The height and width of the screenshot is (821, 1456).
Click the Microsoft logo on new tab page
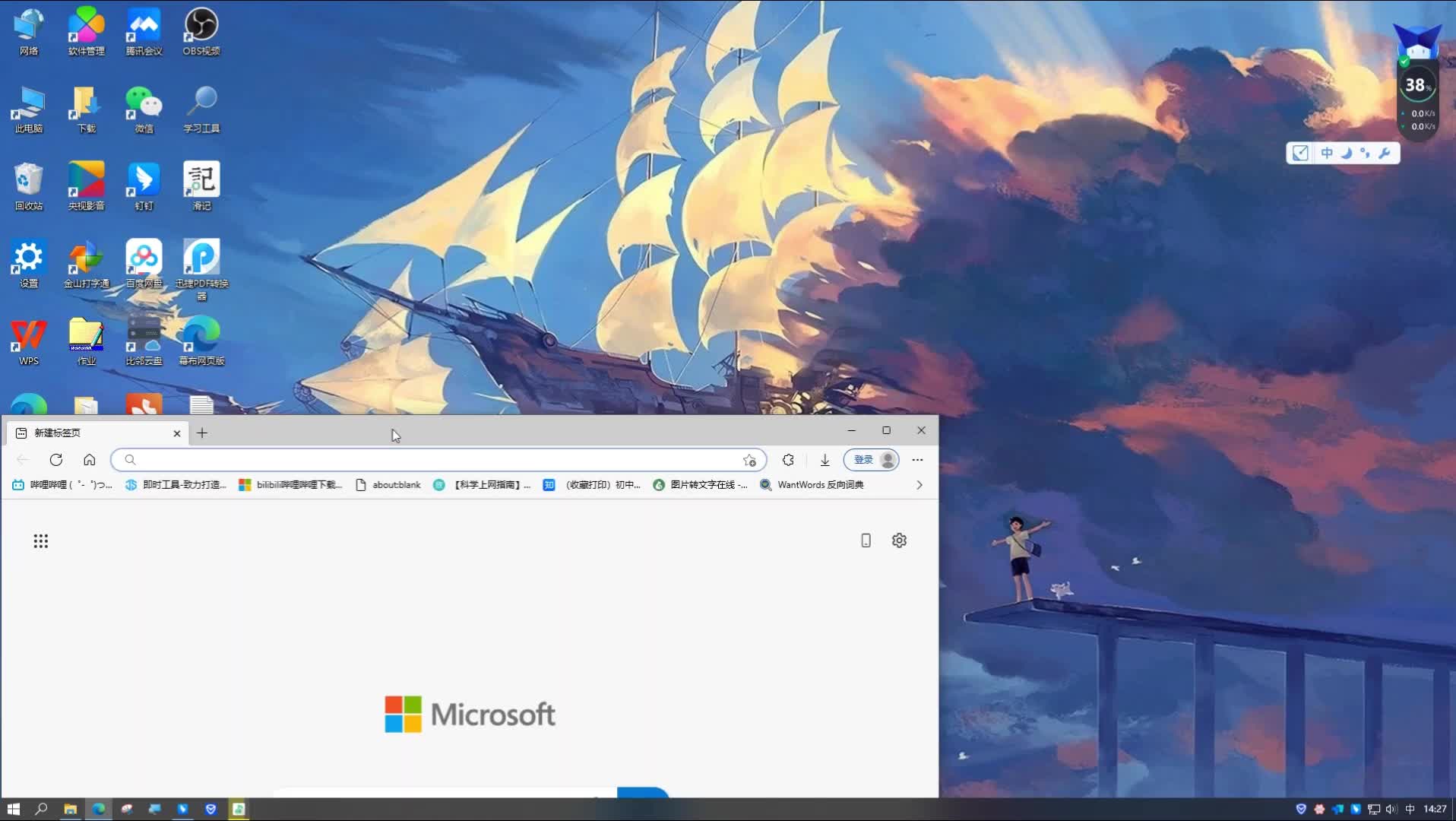pyautogui.click(x=470, y=715)
